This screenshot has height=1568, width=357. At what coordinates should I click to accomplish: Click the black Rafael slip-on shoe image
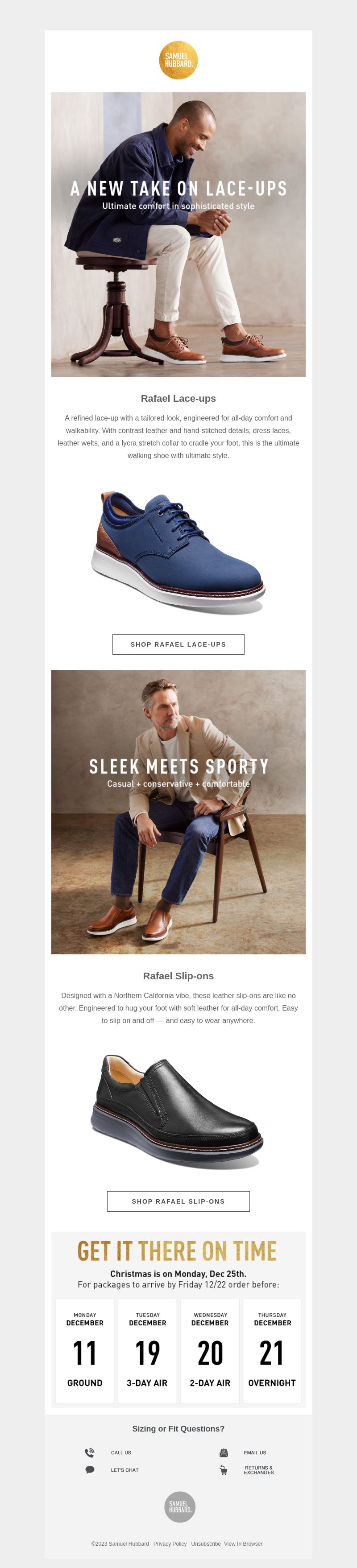(178, 1111)
